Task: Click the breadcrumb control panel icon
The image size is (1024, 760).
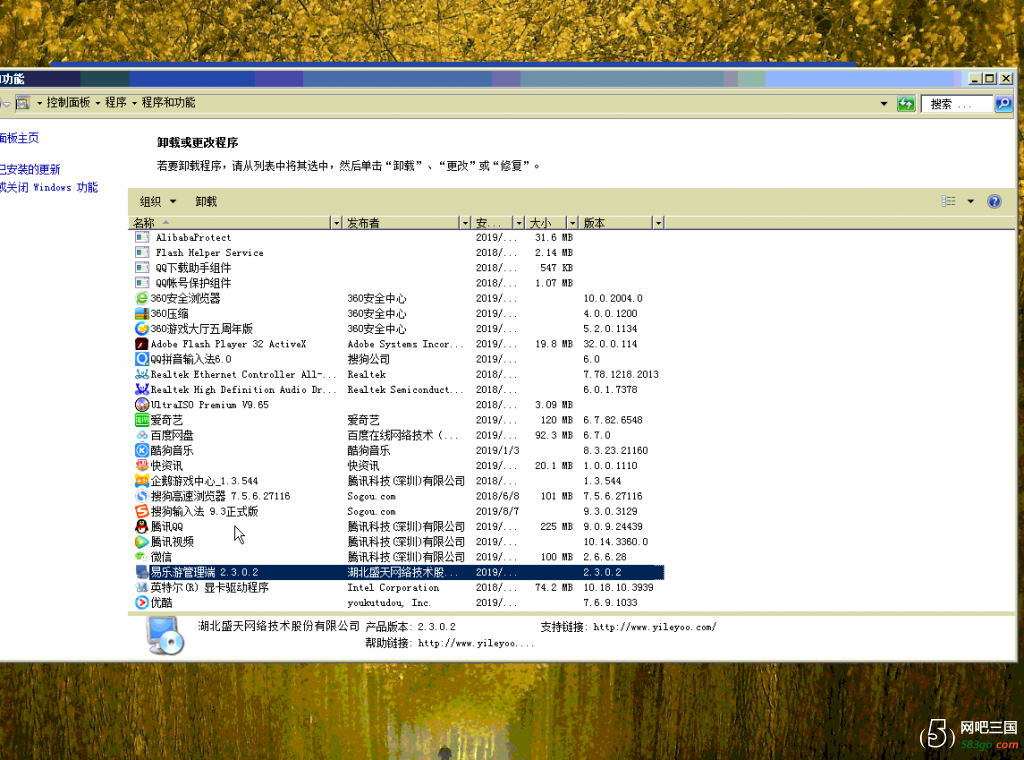Action: [24, 103]
